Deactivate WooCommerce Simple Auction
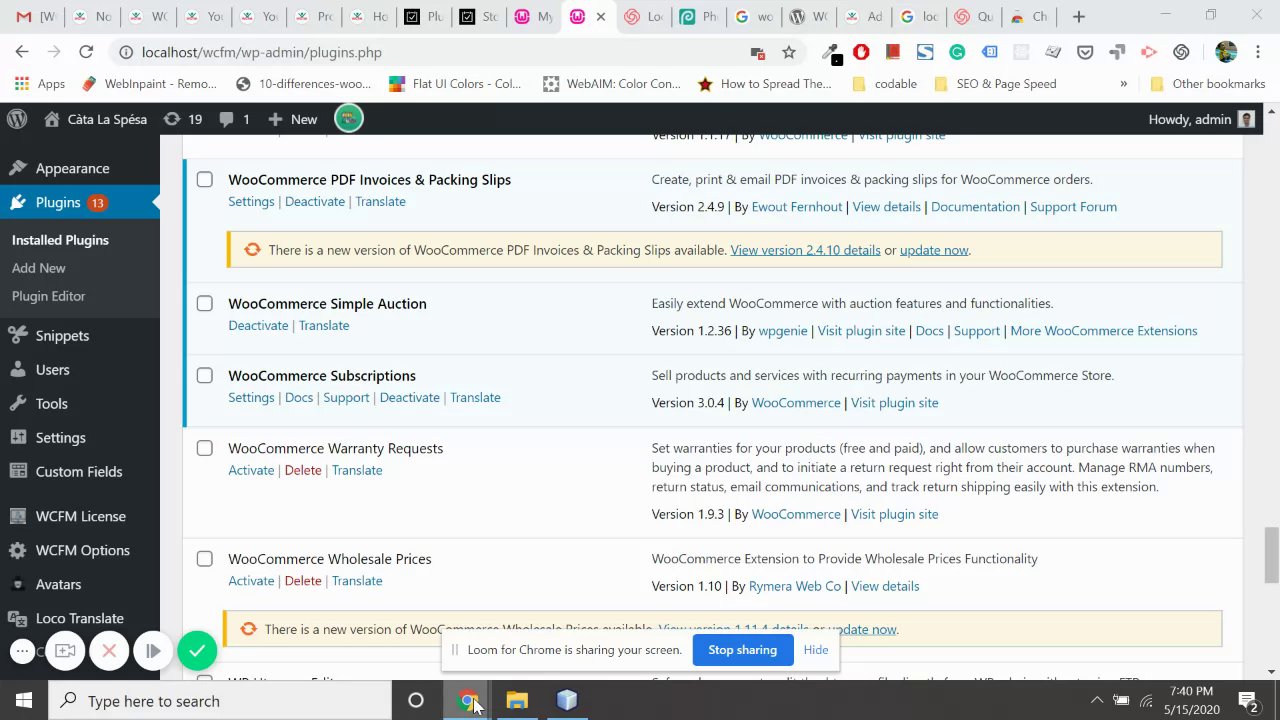The image size is (1280, 720). pyautogui.click(x=258, y=326)
